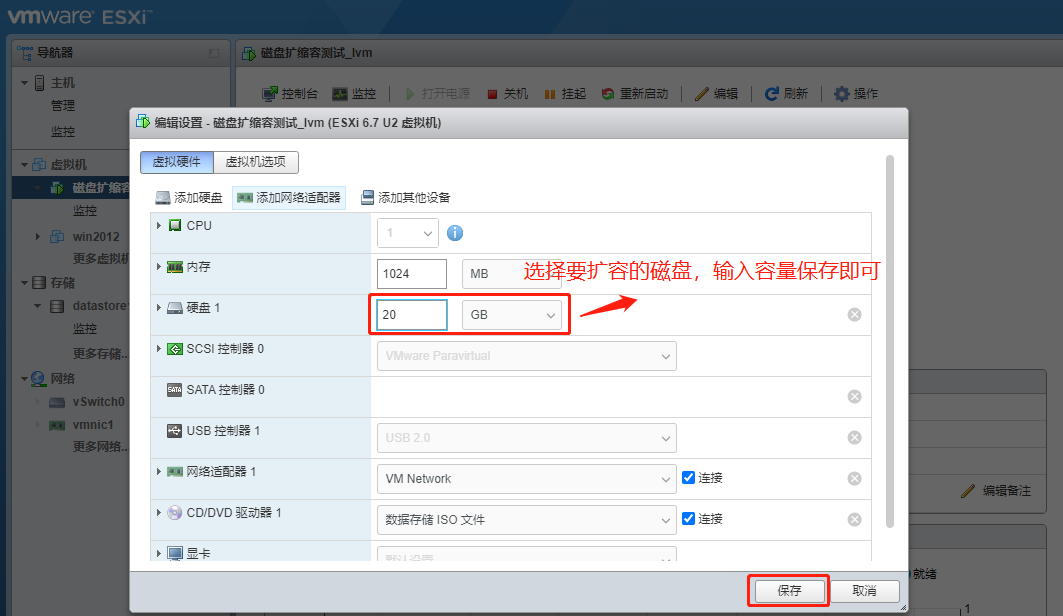Open the VM Network dropdown
The height and width of the screenshot is (616, 1063).
coord(527,479)
